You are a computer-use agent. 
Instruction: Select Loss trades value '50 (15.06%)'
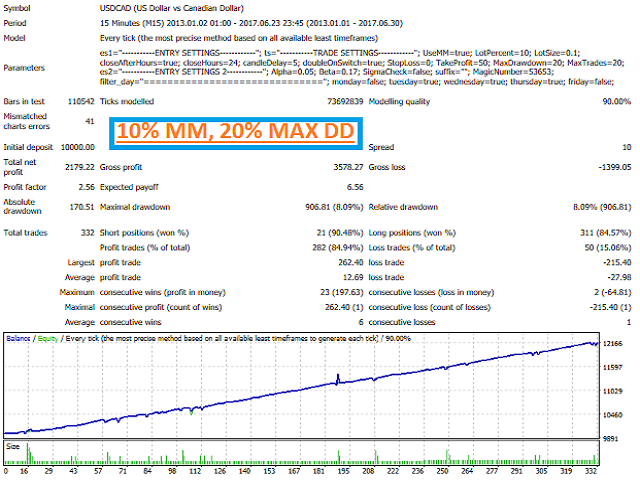click(x=608, y=247)
